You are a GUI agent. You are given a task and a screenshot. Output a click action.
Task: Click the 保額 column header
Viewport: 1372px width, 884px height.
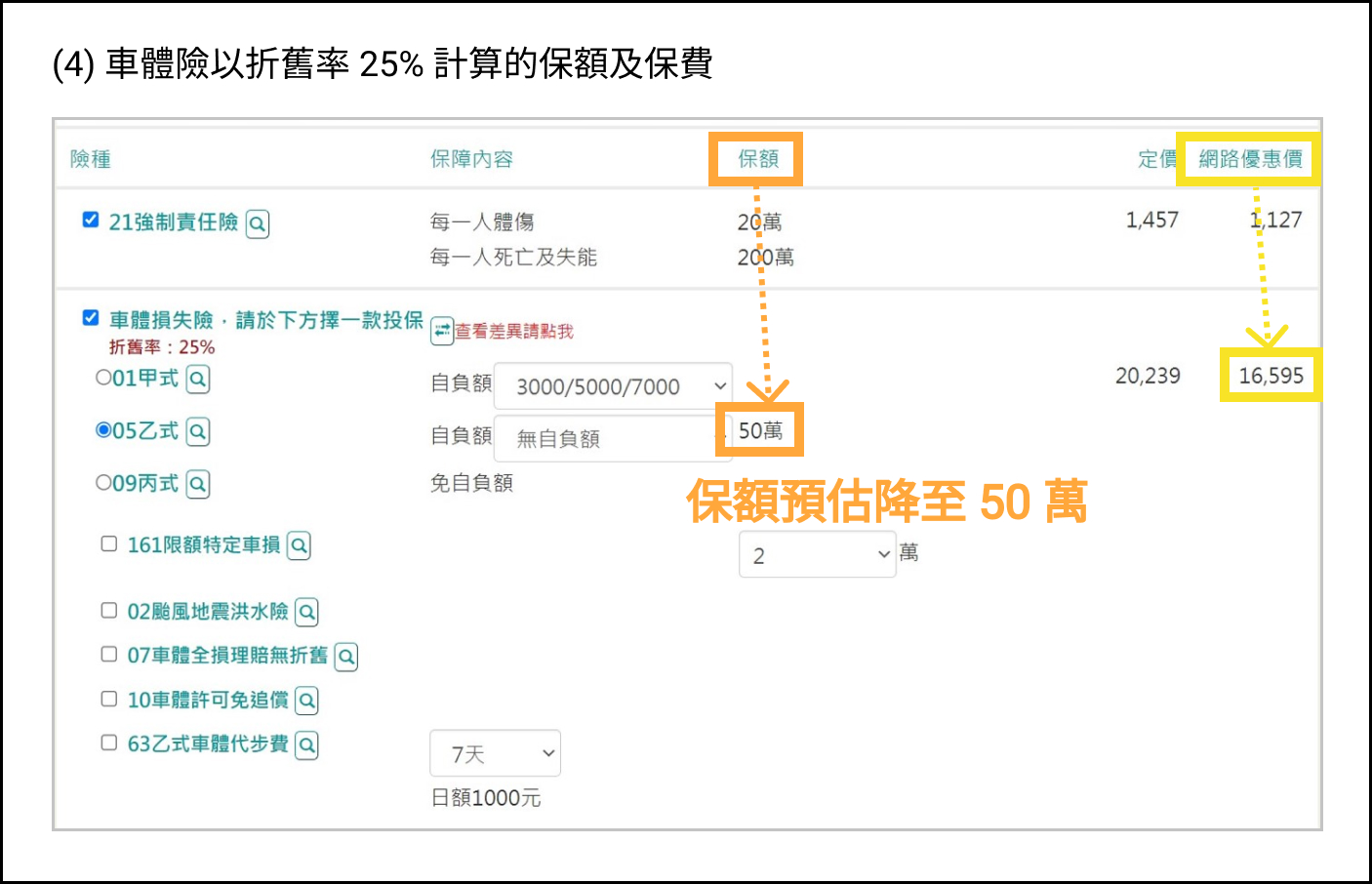(756, 159)
